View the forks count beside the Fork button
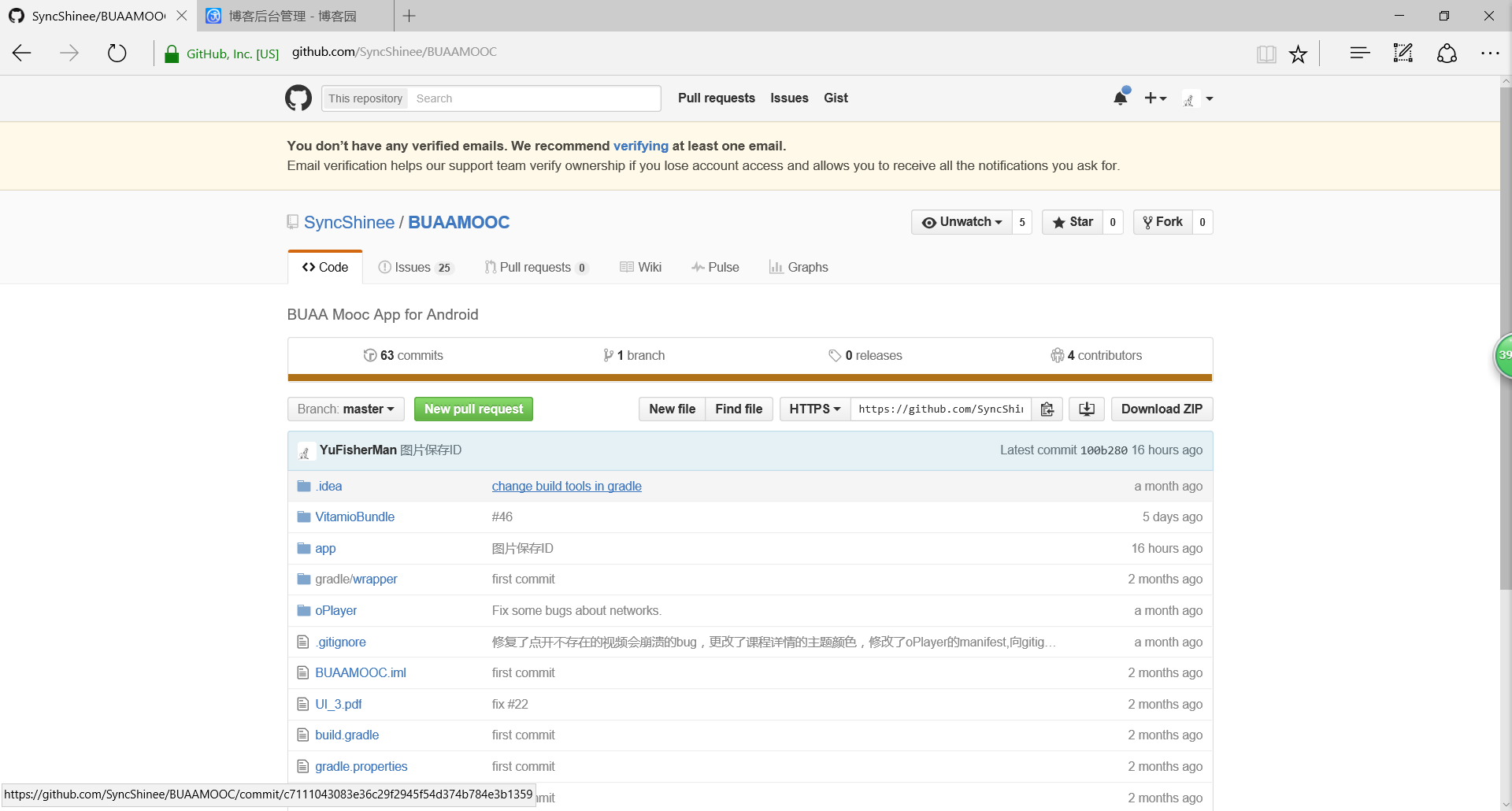Image resolution: width=1512 pixels, height=811 pixels. point(1203,222)
